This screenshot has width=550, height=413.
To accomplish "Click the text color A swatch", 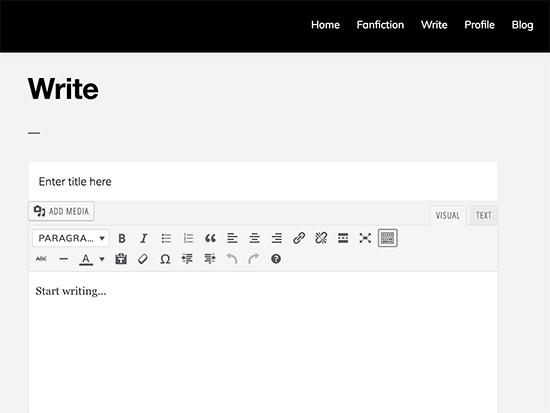I will (86, 259).
